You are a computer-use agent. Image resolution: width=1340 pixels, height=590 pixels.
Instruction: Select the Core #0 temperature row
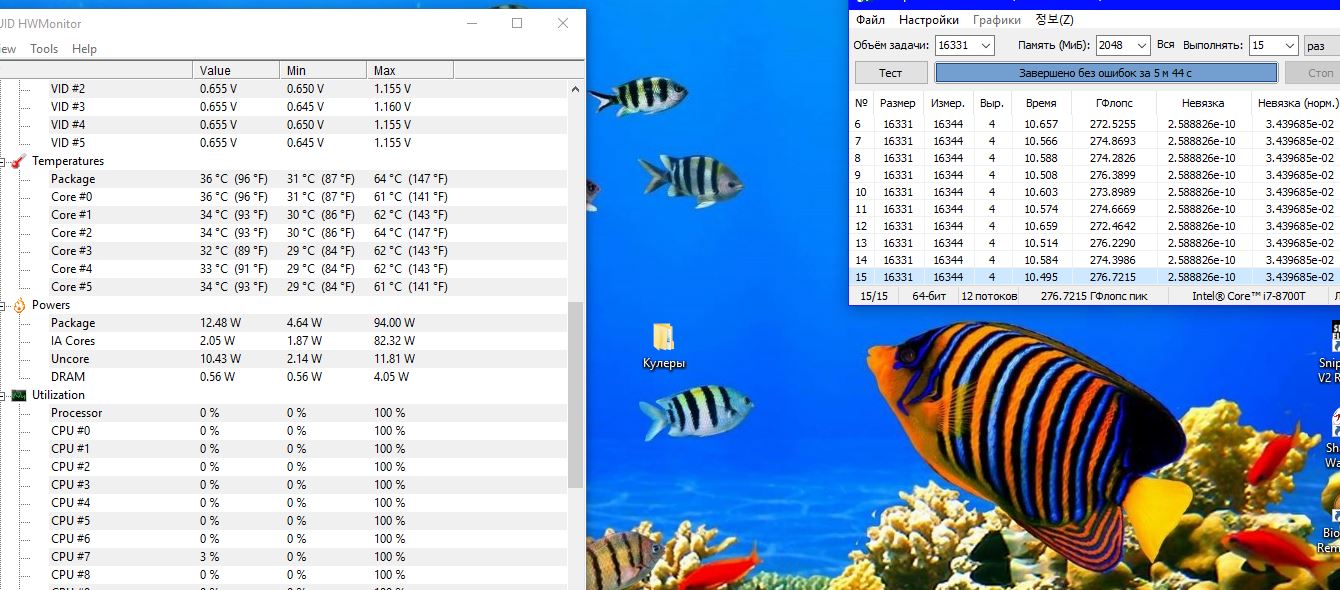click(x=283, y=197)
